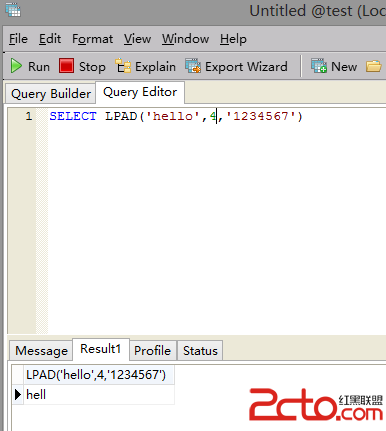Viewport: 386px width, 431px height.
Task: Switch to the Message tab
Action: pos(41,351)
